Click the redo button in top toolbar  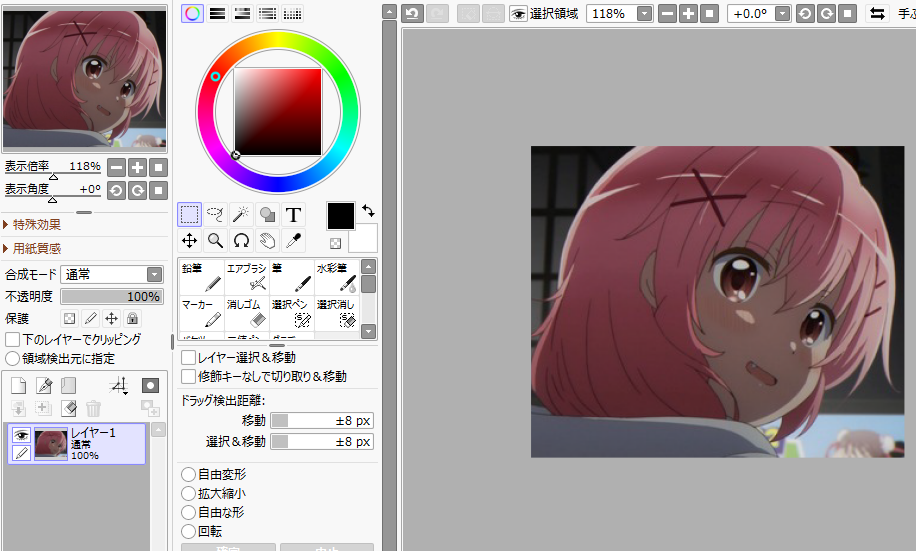click(438, 13)
